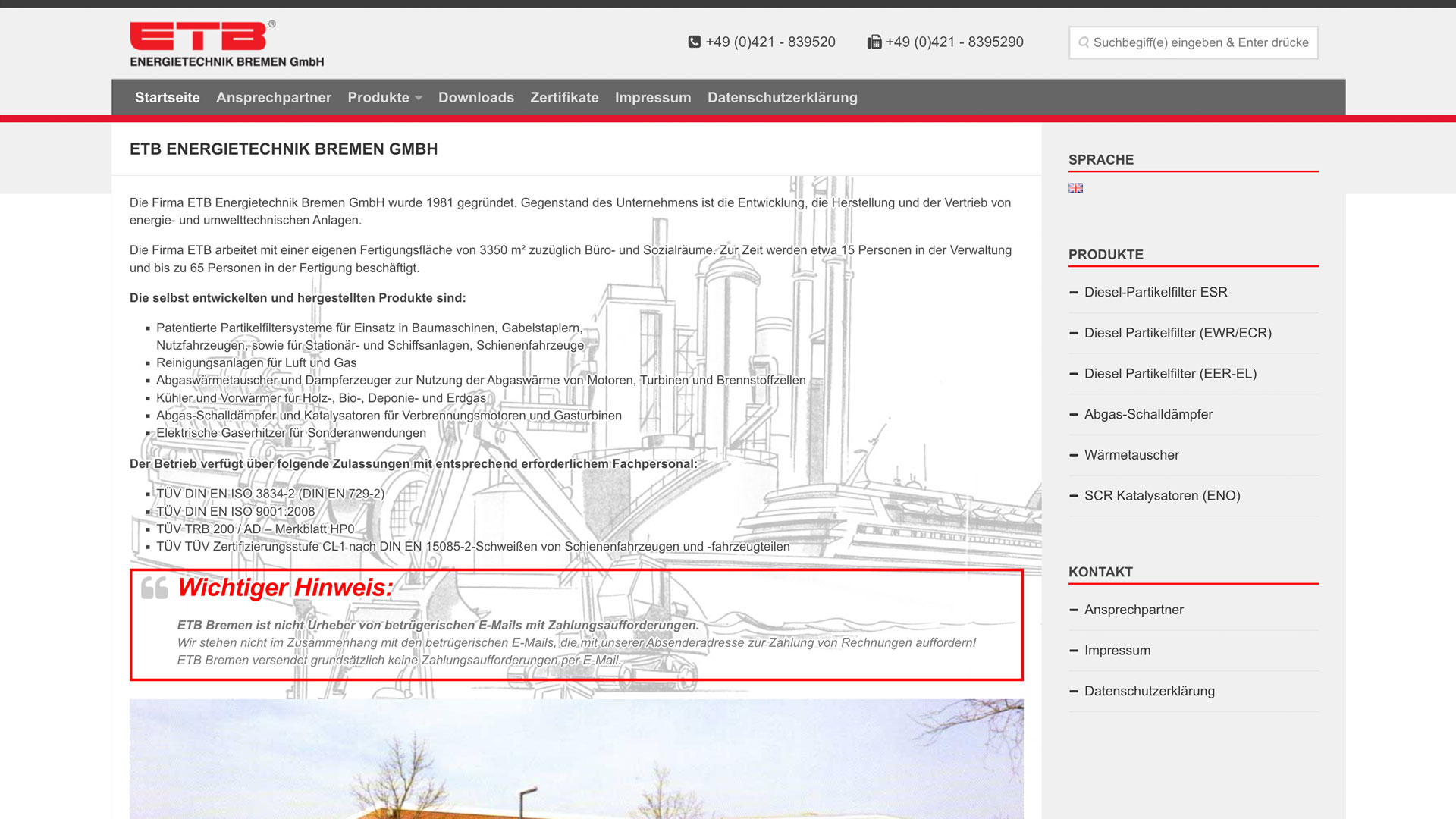1456x819 pixels.
Task: Click the PRODUKTE sidebar heading
Action: pyautogui.click(x=1106, y=255)
